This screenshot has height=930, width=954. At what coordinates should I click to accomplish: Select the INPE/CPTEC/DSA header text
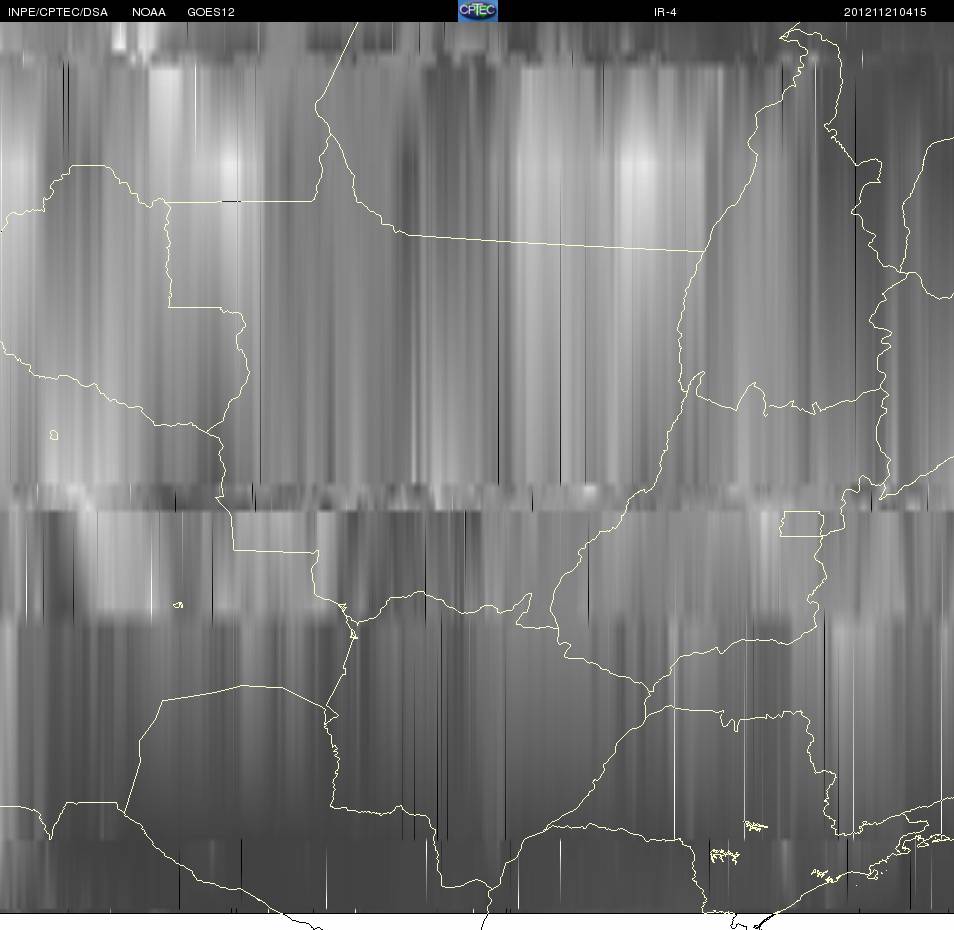(x=58, y=12)
